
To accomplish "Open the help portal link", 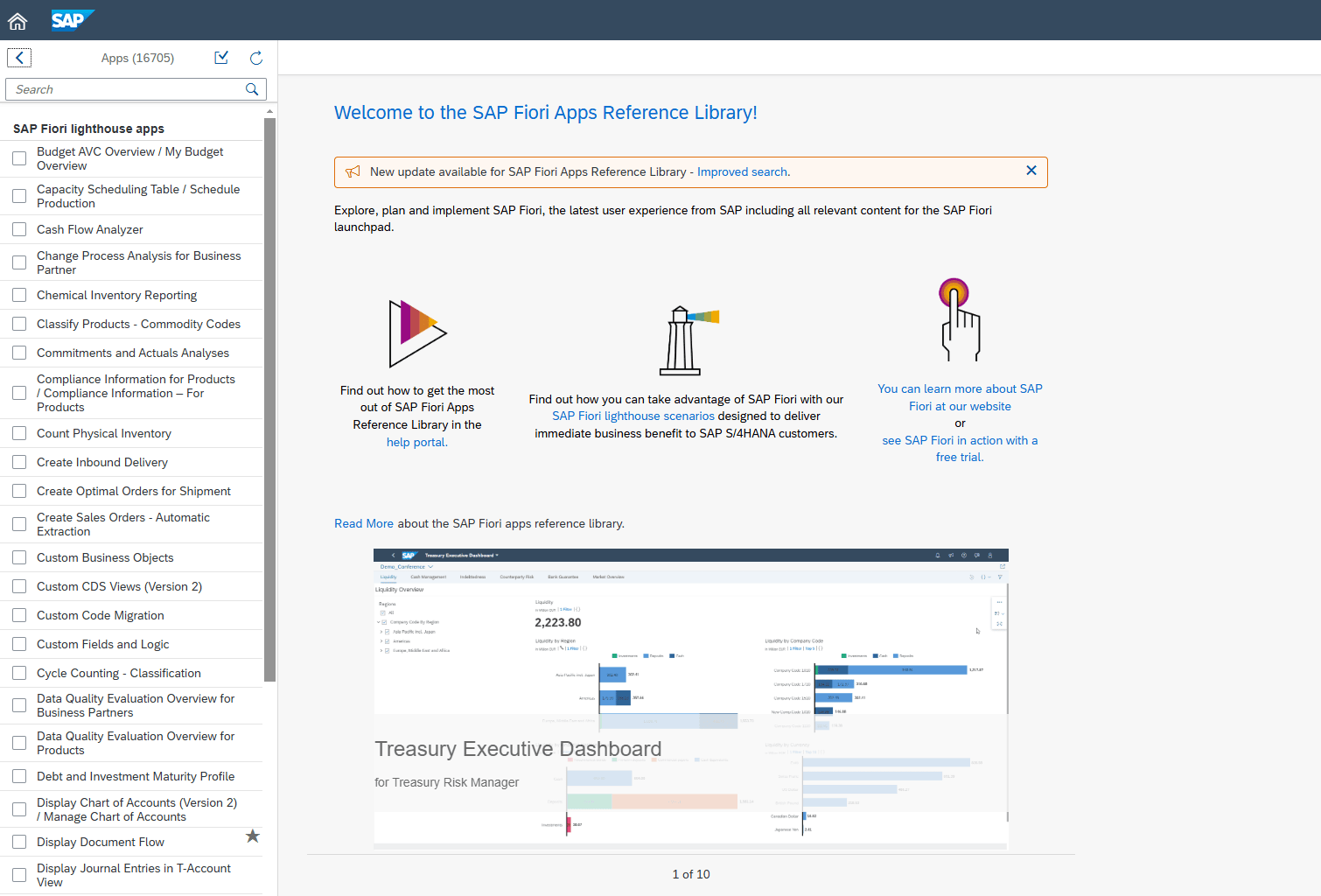I will click(x=417, y=442).
